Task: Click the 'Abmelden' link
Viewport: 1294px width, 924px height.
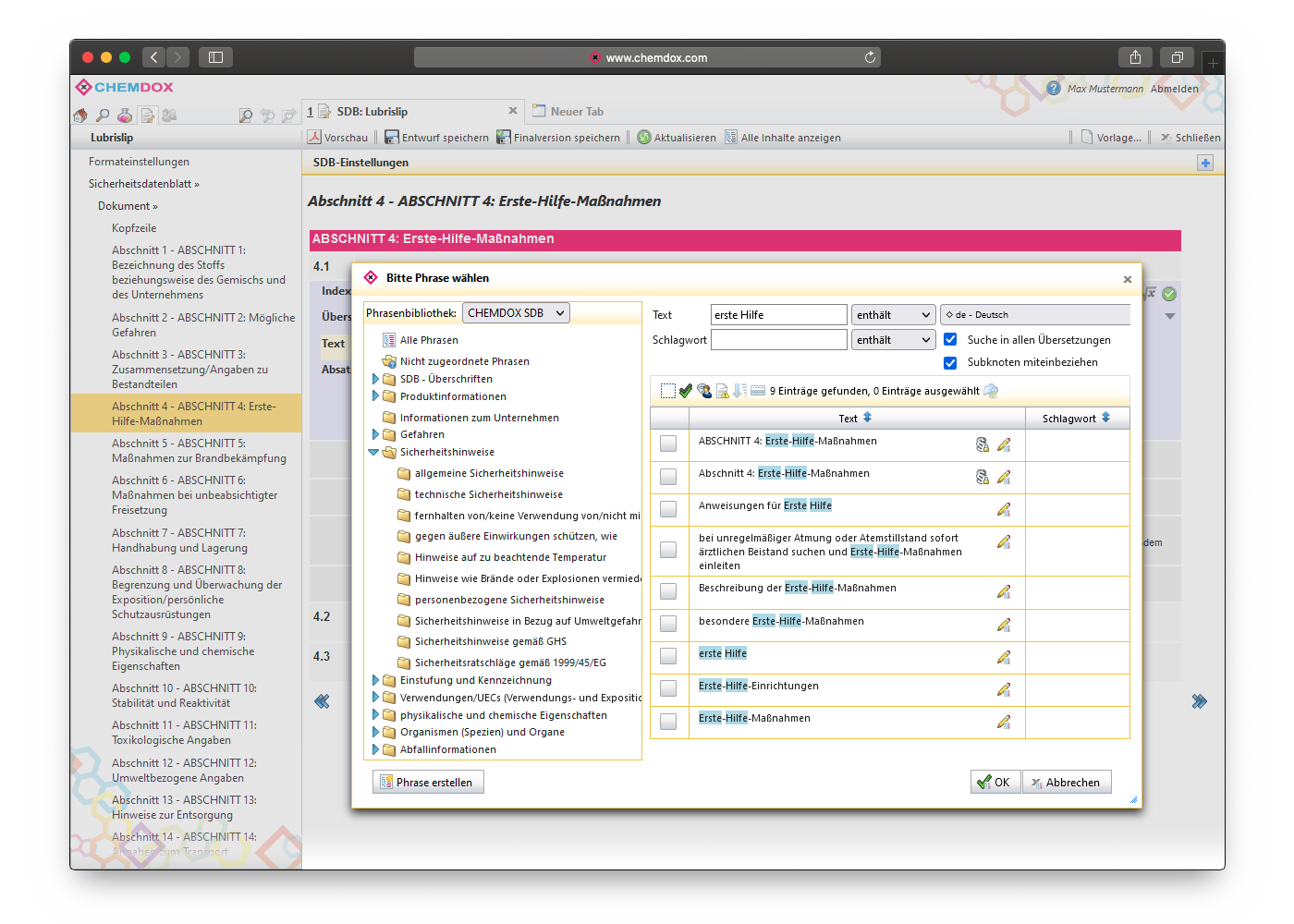Action: click(1175, 89)
